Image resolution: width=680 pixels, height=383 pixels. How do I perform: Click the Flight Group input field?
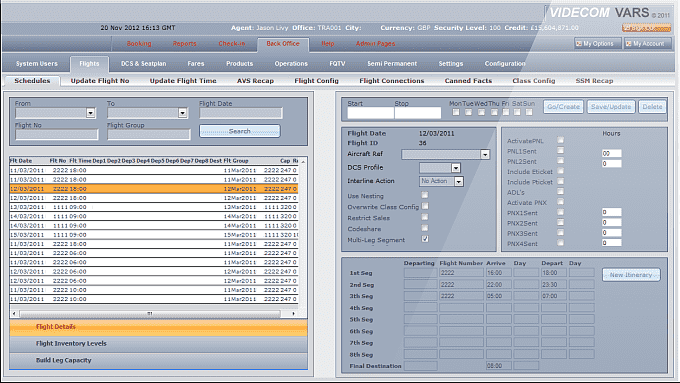pyautogui.click(x=148, y=134)
